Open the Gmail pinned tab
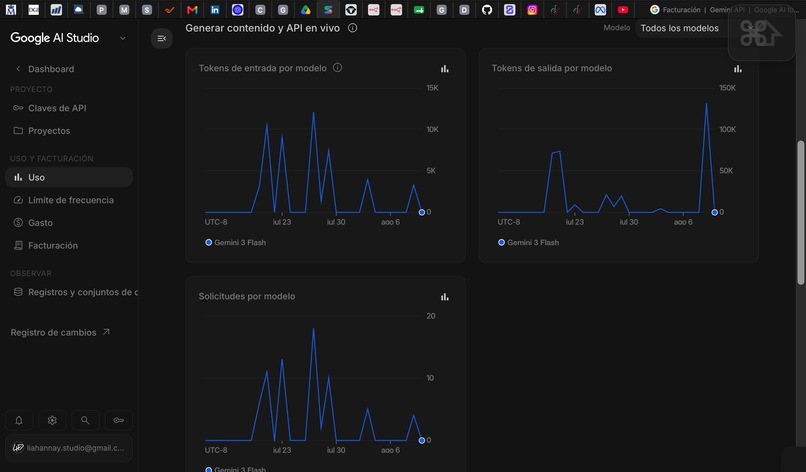 192,10
